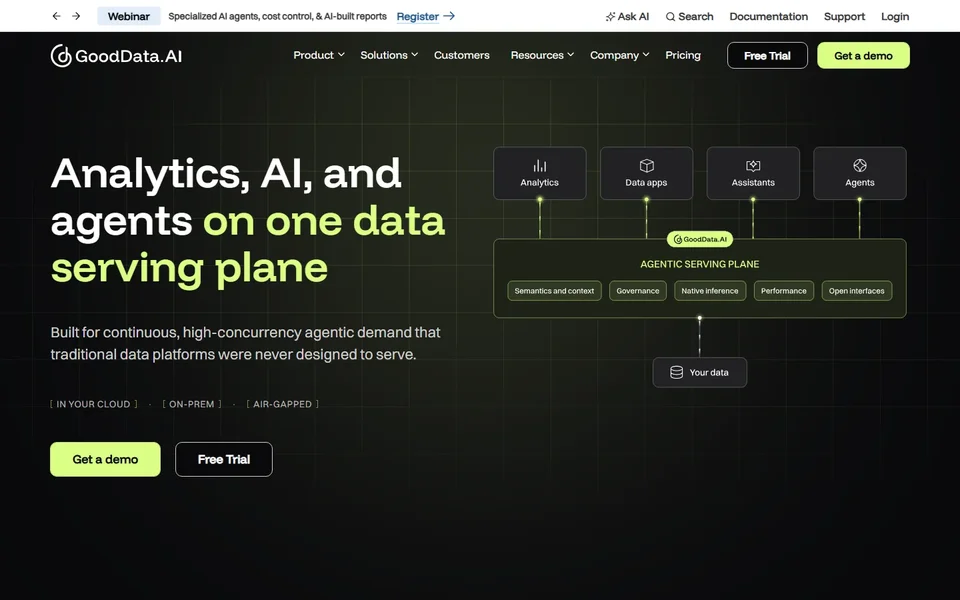Show the previous announcement with left arrow
960x600 pixels.
tap(56, 16)
